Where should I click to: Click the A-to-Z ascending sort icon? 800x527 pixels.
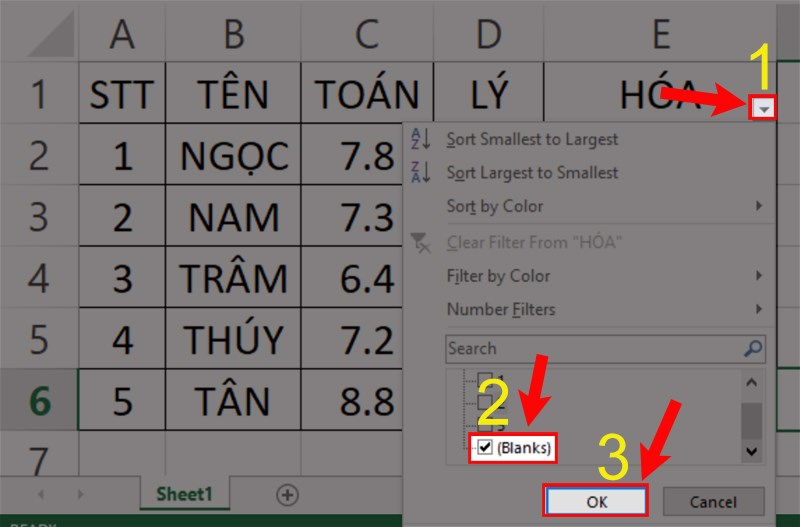click(421, 139)
